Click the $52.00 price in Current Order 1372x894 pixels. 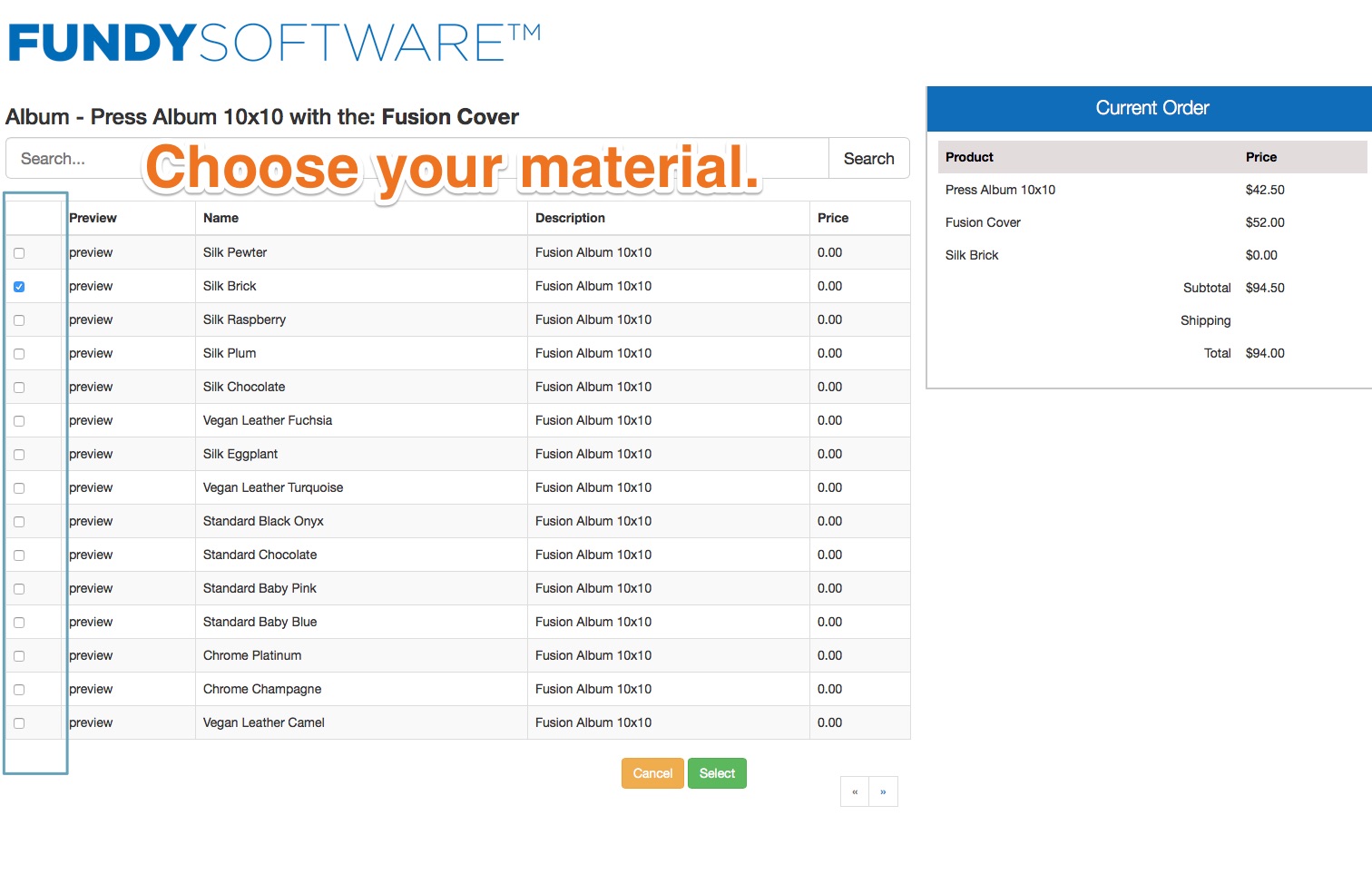click(1265, 222)
